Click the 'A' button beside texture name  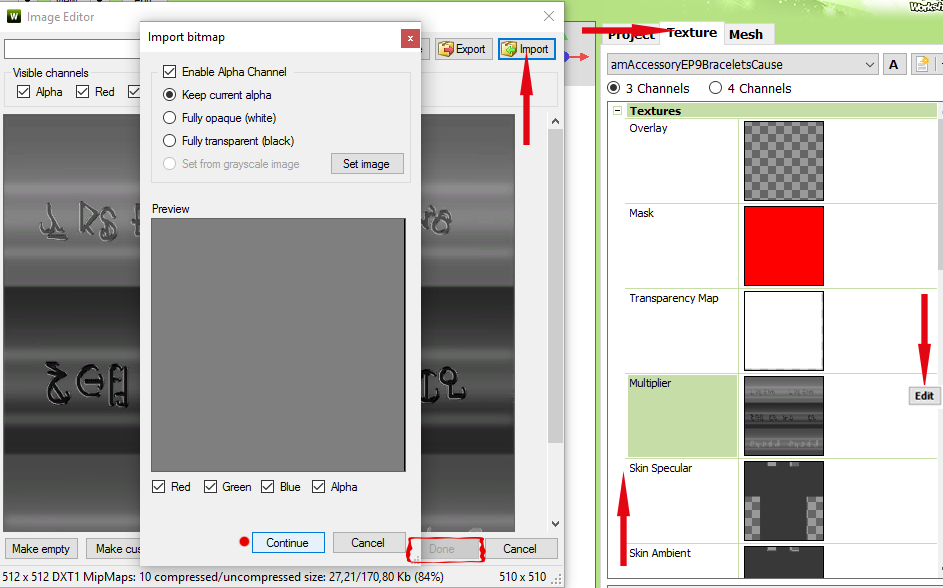click(893, 65)
